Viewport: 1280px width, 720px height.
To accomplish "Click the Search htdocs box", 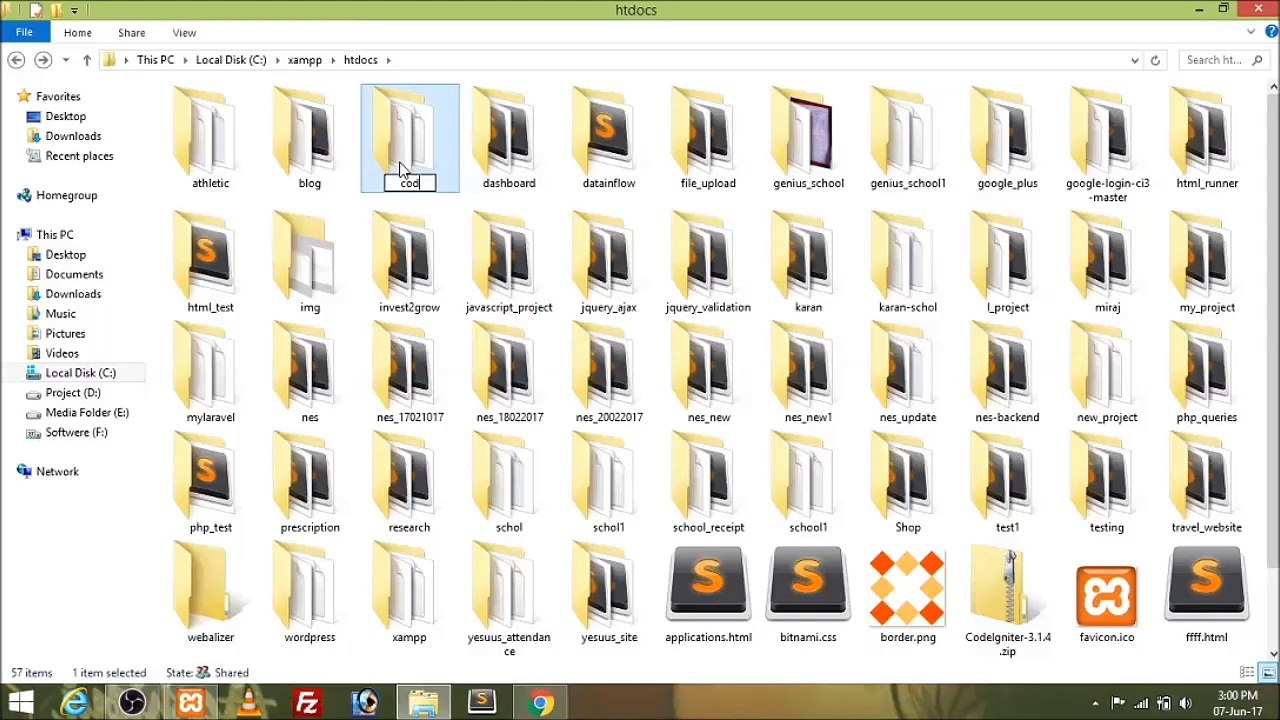I will click(x=1223, y=60).
